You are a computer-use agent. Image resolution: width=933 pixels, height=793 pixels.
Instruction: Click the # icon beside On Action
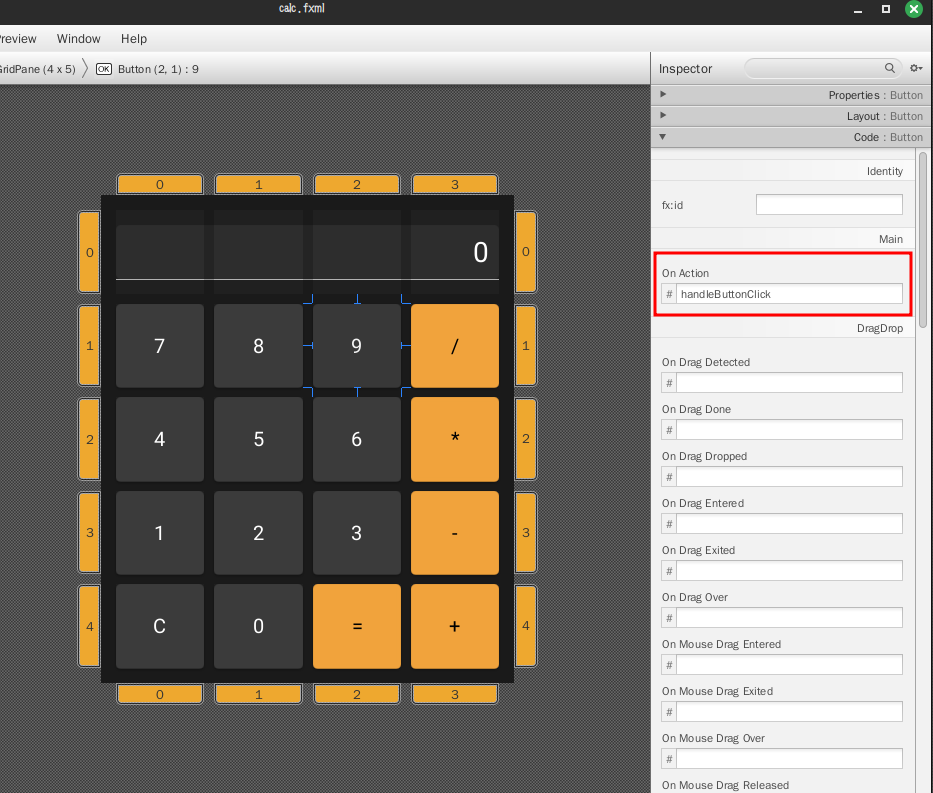click(669, 294)
